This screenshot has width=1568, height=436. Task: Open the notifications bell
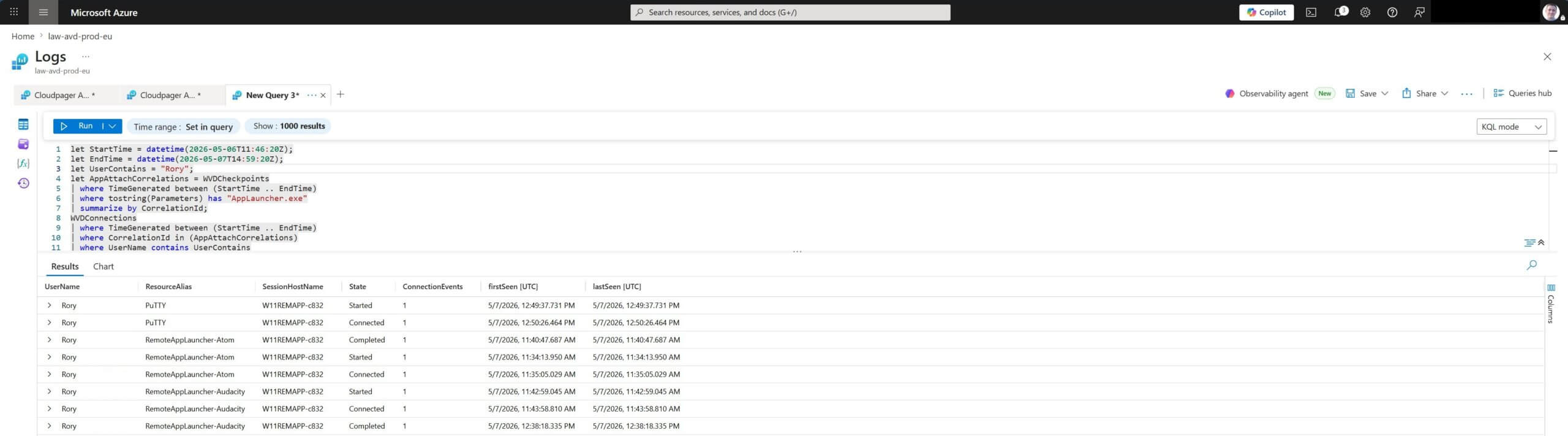[1339, 12]
